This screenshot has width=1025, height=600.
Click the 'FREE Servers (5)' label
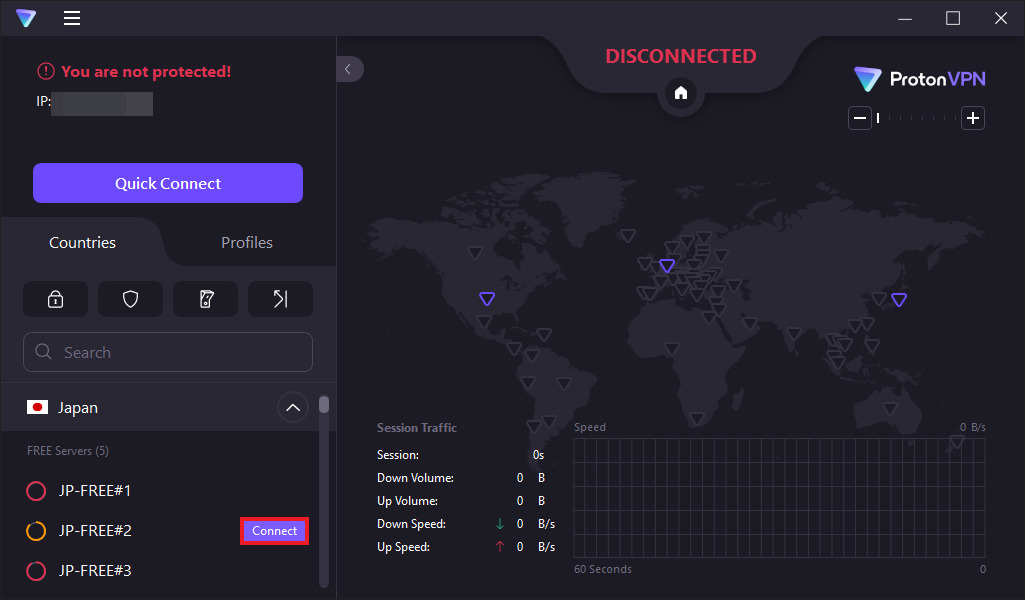[67, 451]
